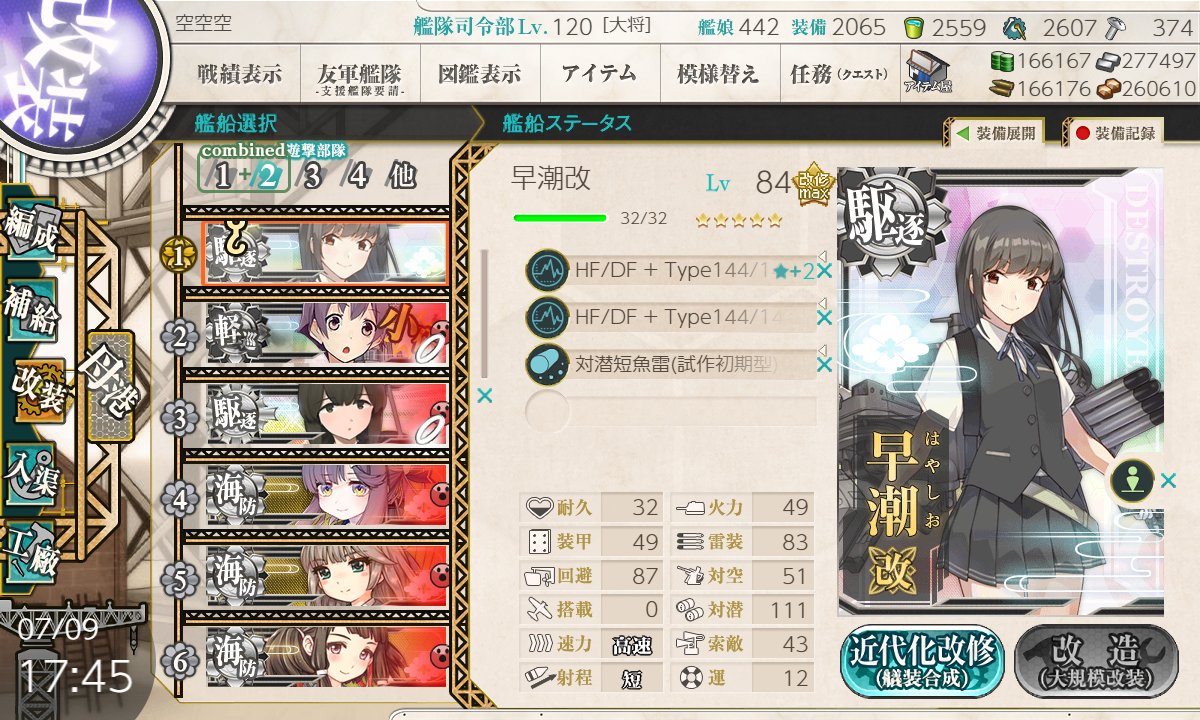Remove the first HF/DF Type144 equipment

pyautogui.click(x=824, y=270)
